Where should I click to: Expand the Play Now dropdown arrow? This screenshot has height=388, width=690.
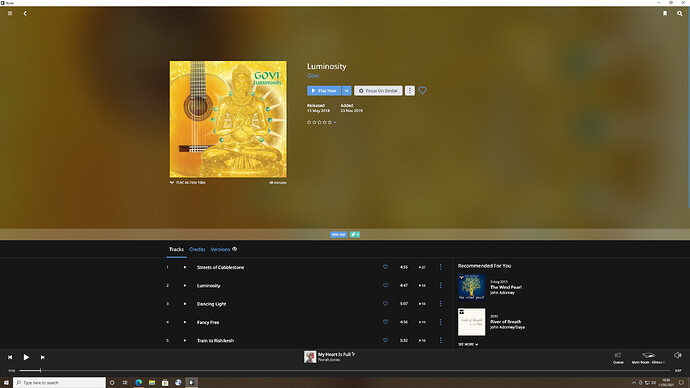click(347, 91)
